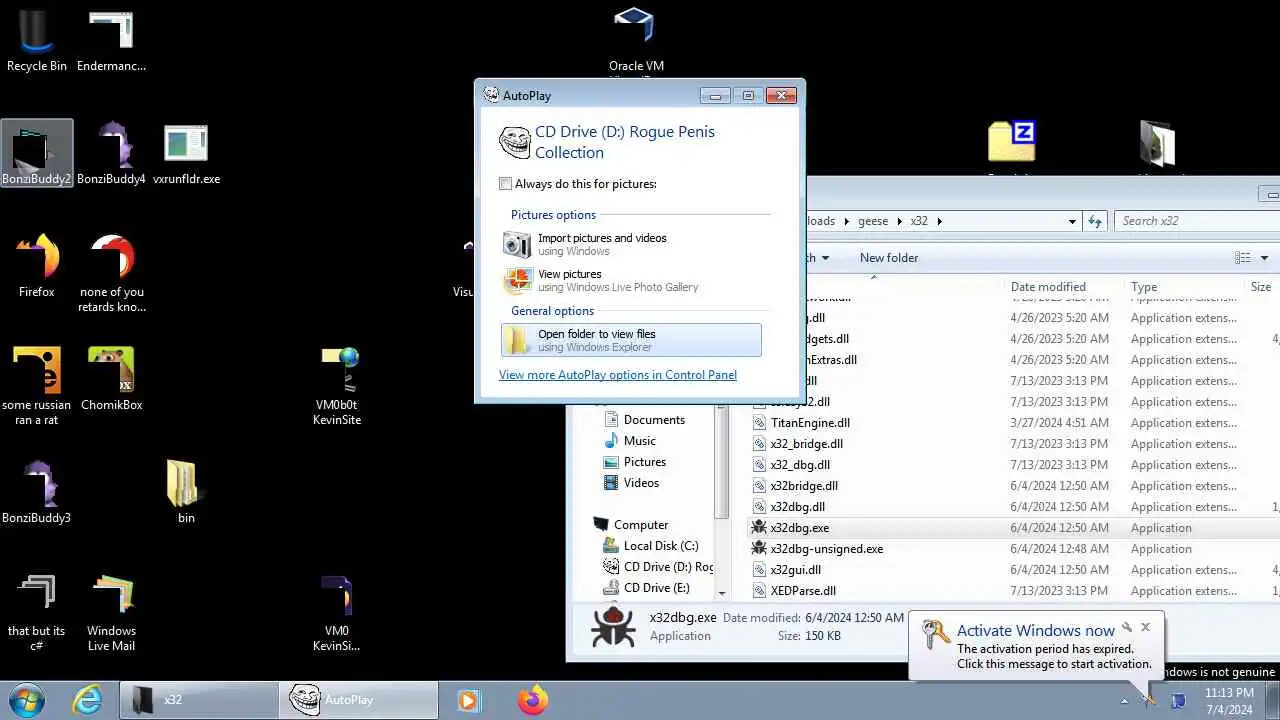Open the Recycle Bin desktop icon
1280x720 pixels.
[x=37, y=40]
